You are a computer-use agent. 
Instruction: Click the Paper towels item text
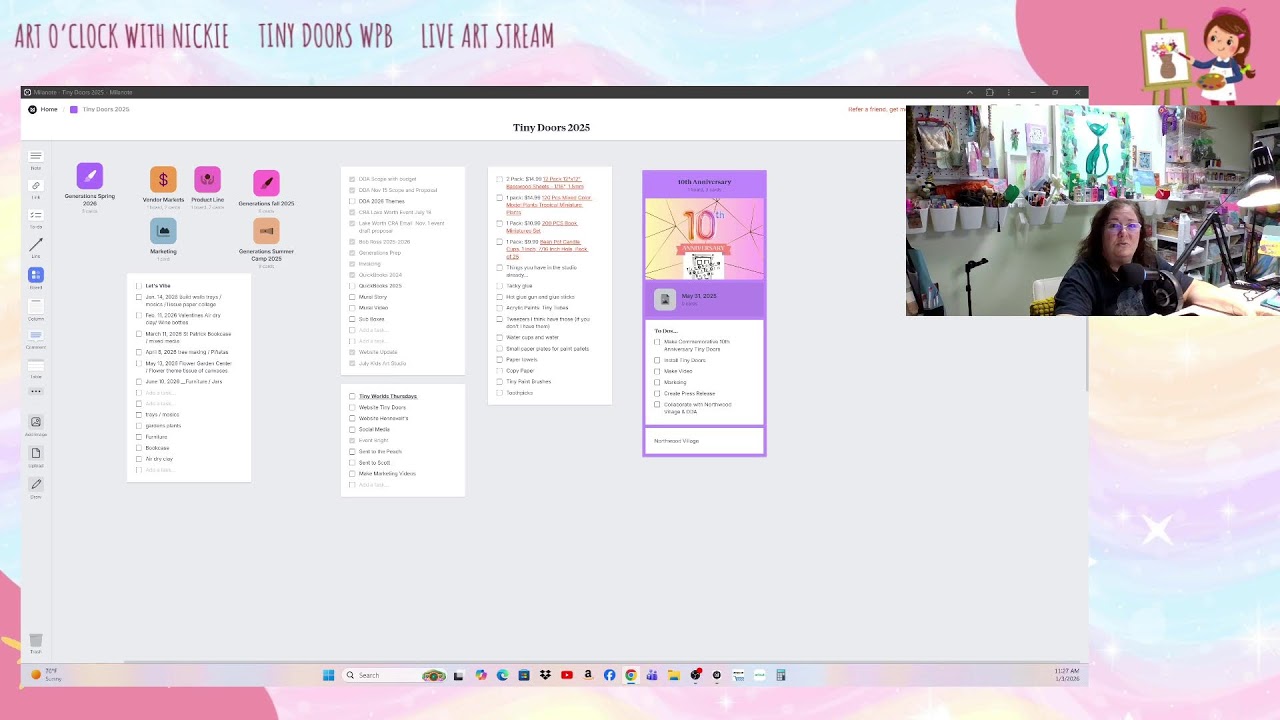point(521,359)
